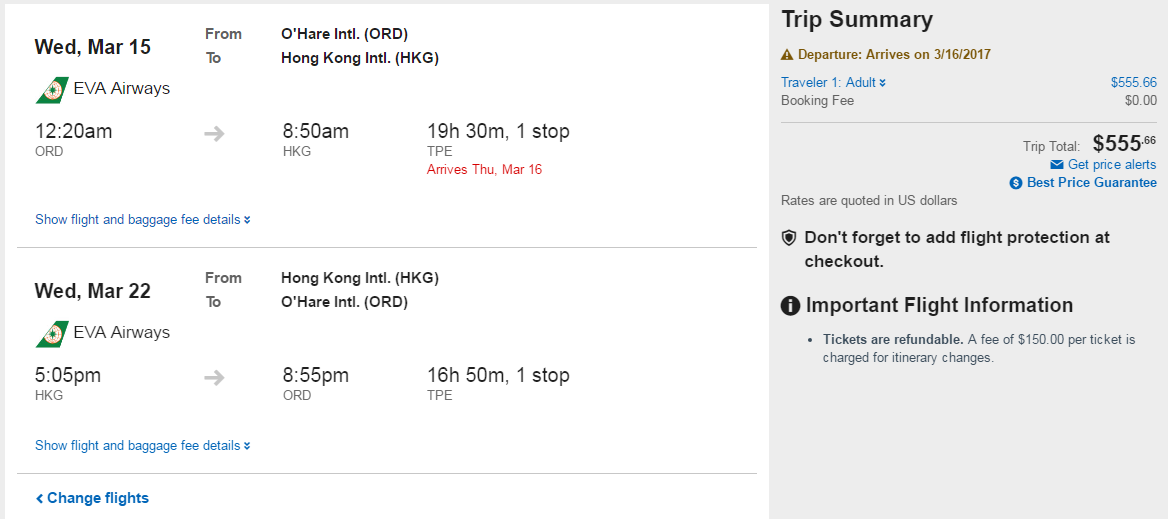The width and height of the screenshot is (1168, 519).
Task: Click the envelope icon beside Get price alerts
Action: coord(1056,165)
